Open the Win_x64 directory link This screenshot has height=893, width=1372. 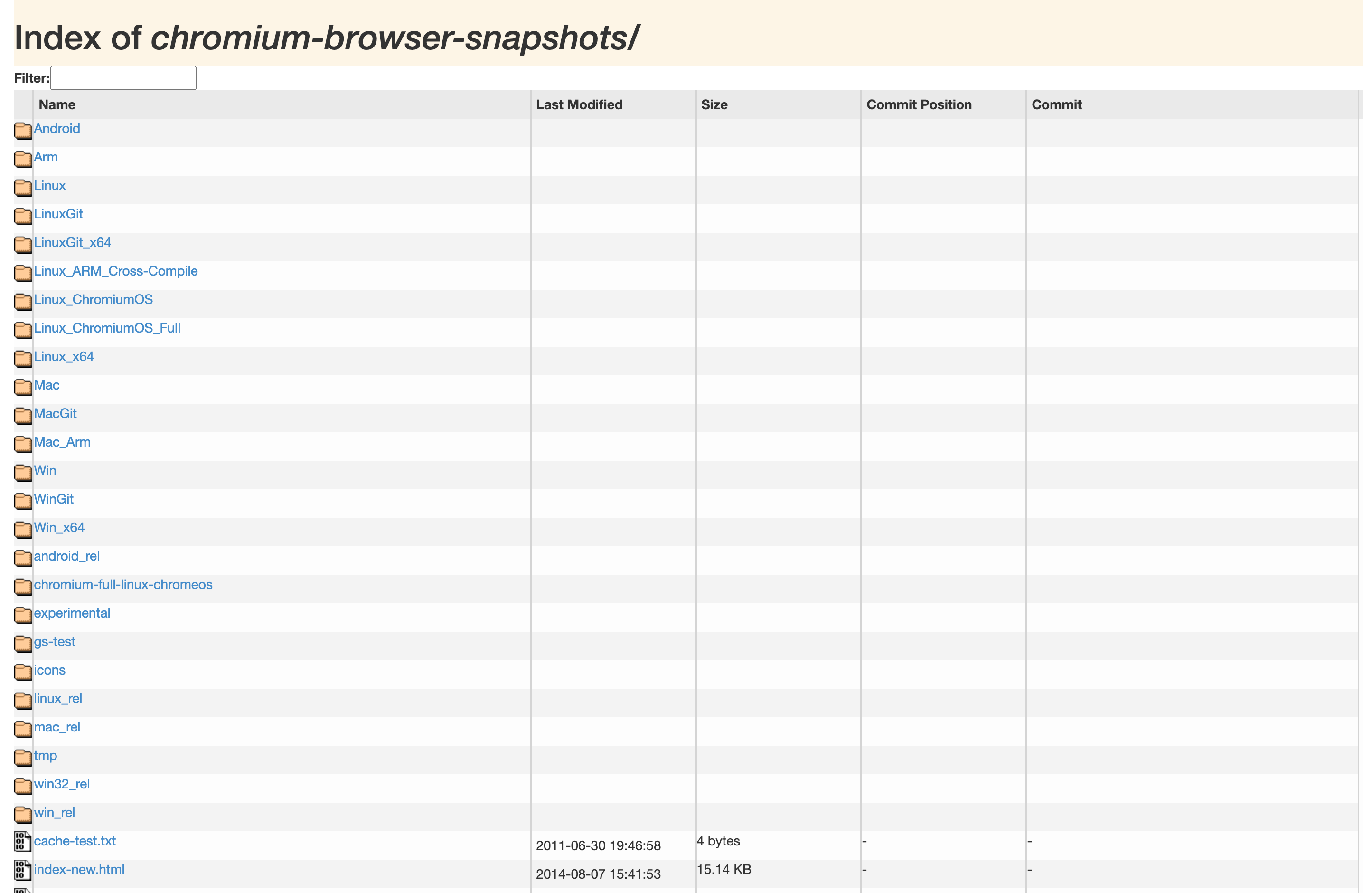point(59,527)
